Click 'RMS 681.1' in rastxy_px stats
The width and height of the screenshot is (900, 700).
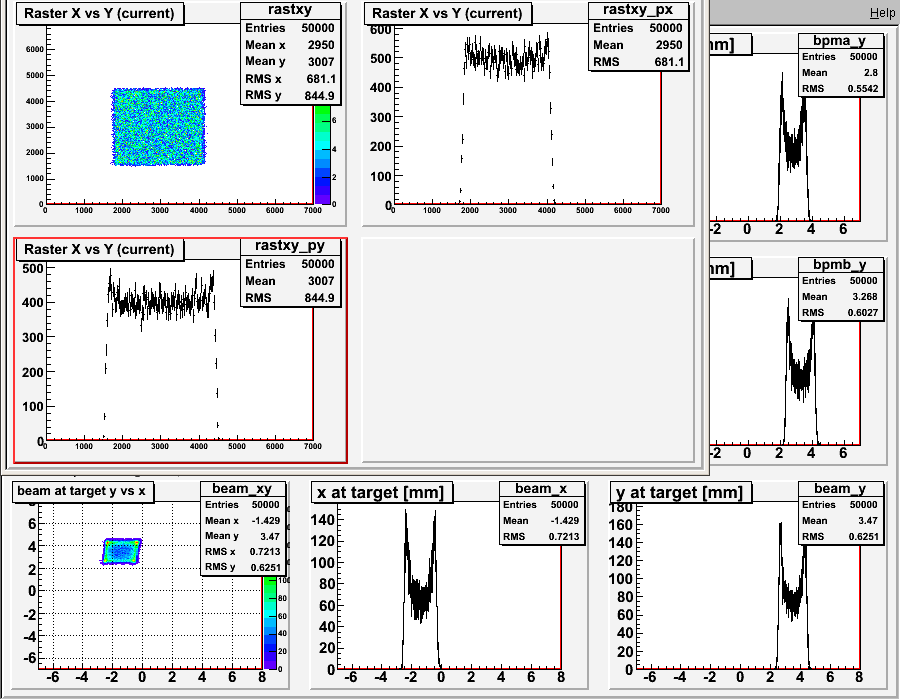coord(638,61)
